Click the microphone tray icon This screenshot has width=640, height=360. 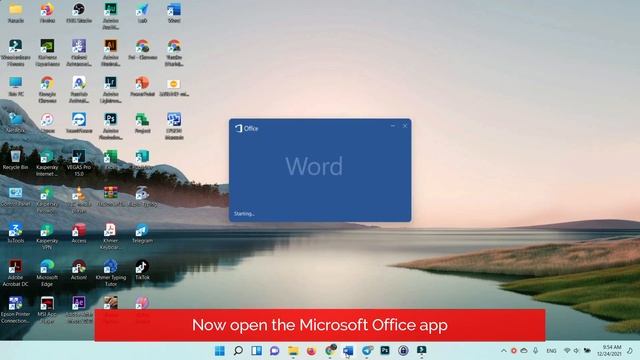(x=535, y=351)
